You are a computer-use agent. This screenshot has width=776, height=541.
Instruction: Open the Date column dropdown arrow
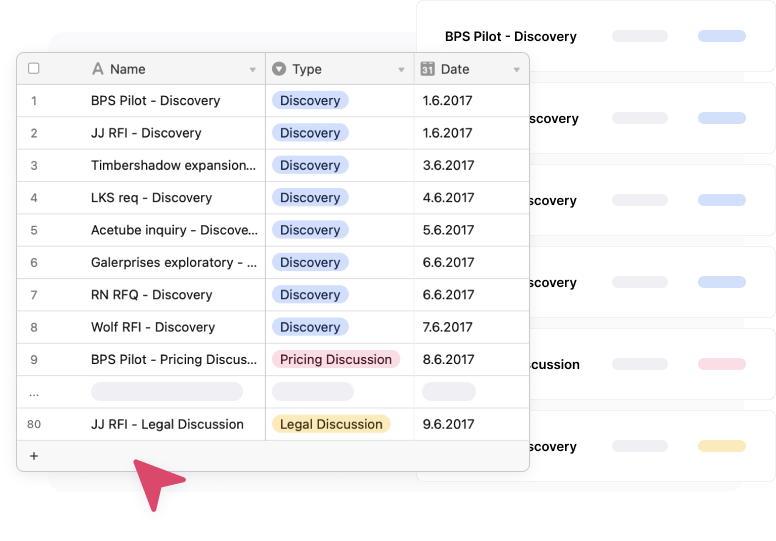(x=516, y=70)
